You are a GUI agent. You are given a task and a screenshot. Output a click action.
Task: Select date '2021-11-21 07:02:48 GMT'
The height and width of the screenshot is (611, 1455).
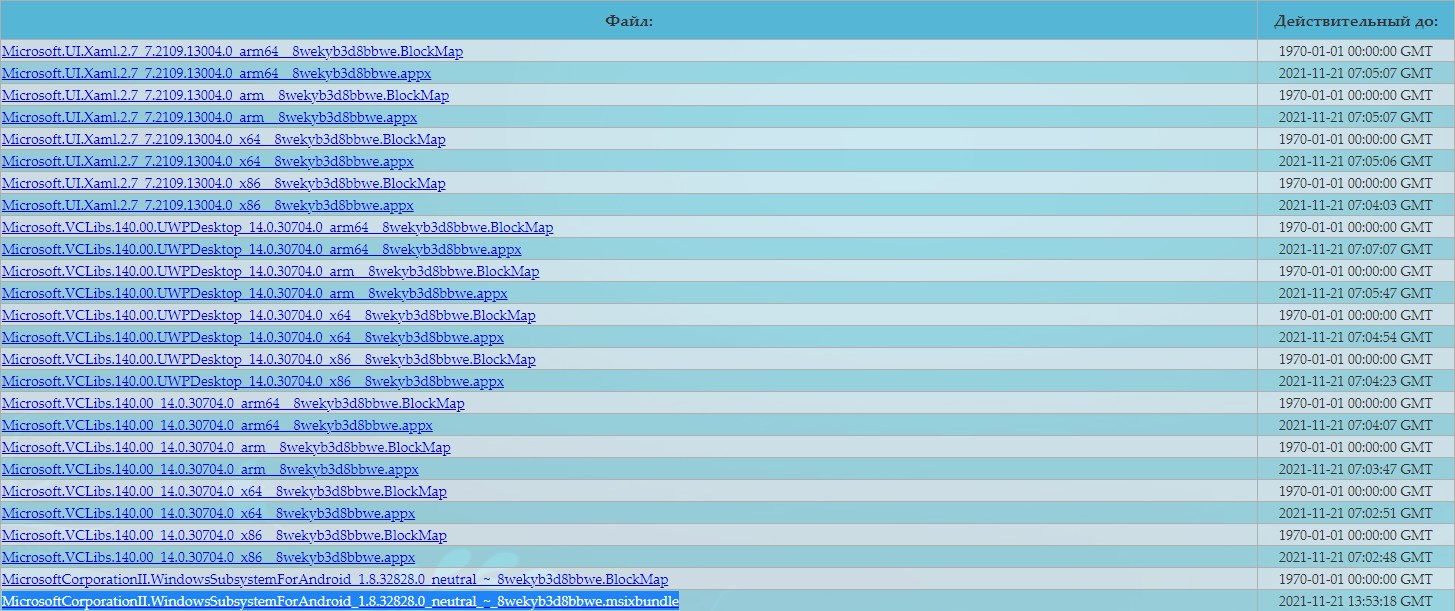pyautogui.click(x=1356, y=557)
